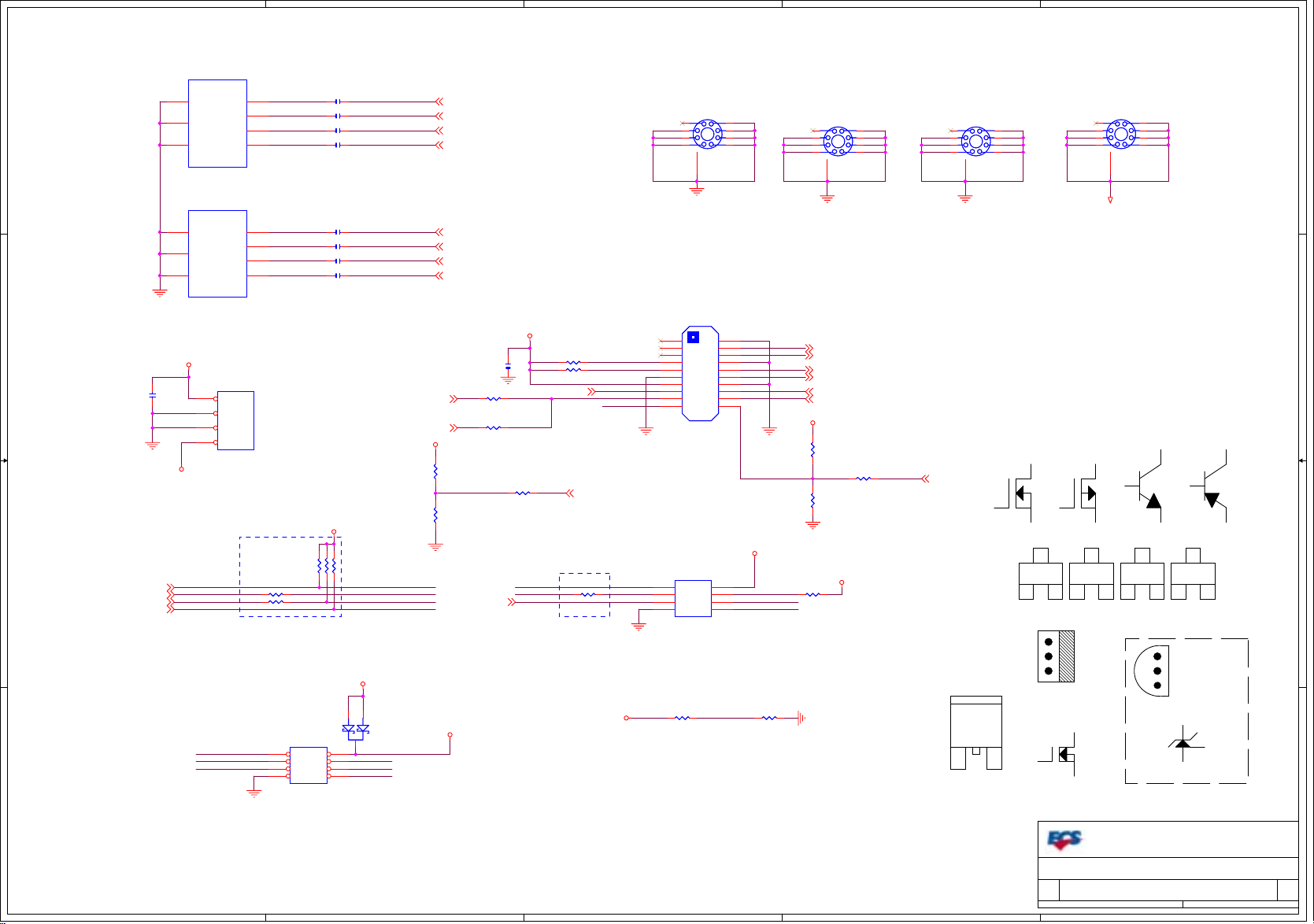1314x924 pixels.
Task: Click the blue capacitor symbol above the ground symbol
Action: click(508, 368)
